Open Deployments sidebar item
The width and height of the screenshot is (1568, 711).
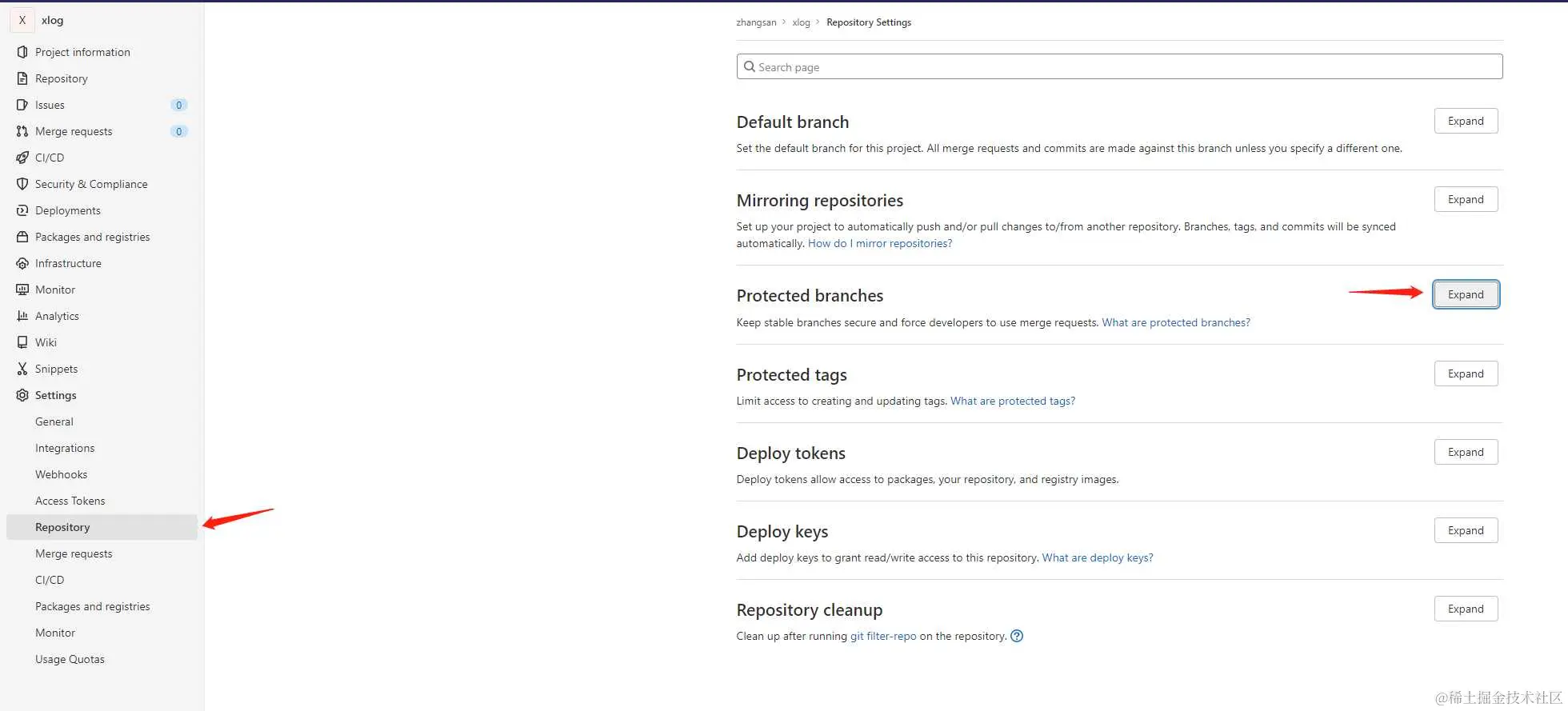point(102,210)
